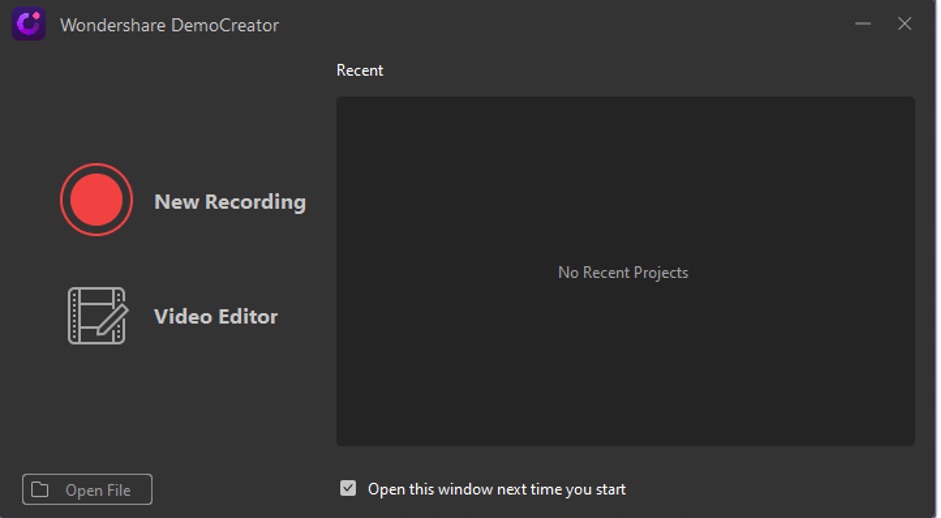The height and width of the screenshot is (518, 941).
Task: Click the Video Editor filmstrip icon
Action: click(90, 315)
